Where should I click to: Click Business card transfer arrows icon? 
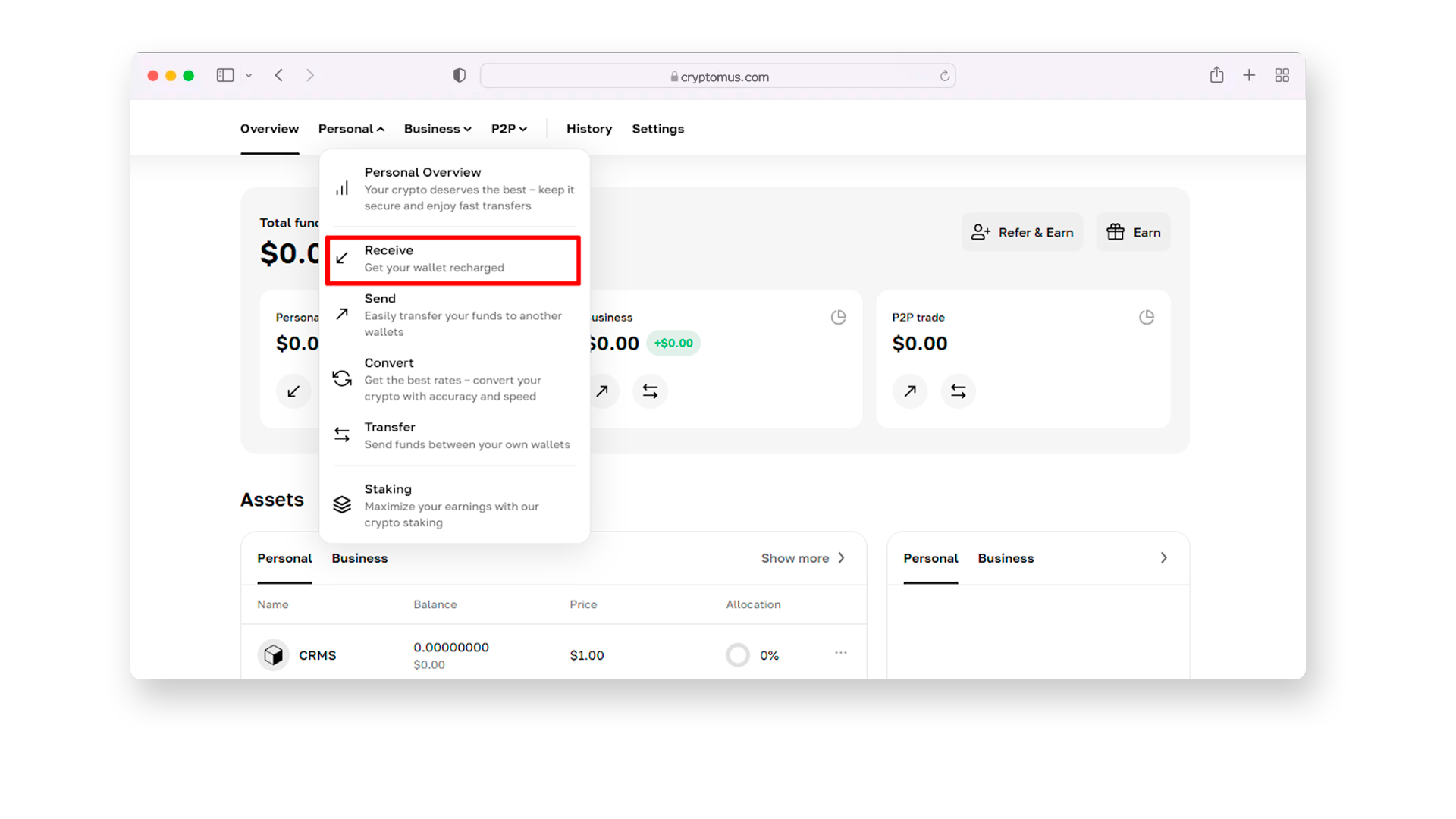[650, 391]
